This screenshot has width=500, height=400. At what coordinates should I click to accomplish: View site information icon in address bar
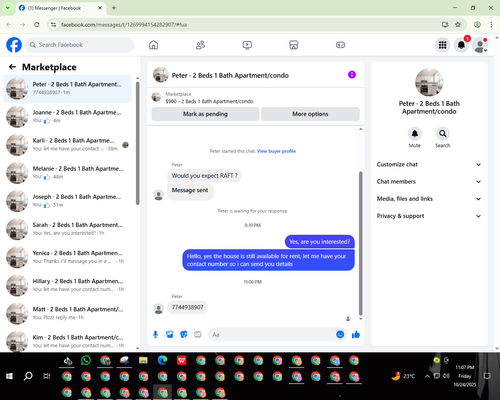tap(53, 25)
